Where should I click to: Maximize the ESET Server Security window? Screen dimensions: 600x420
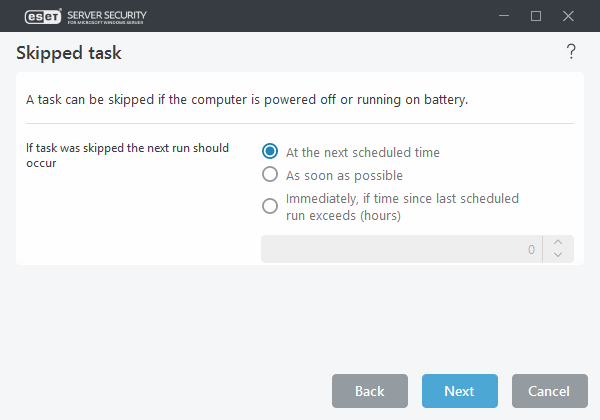(x=536, y=16)
